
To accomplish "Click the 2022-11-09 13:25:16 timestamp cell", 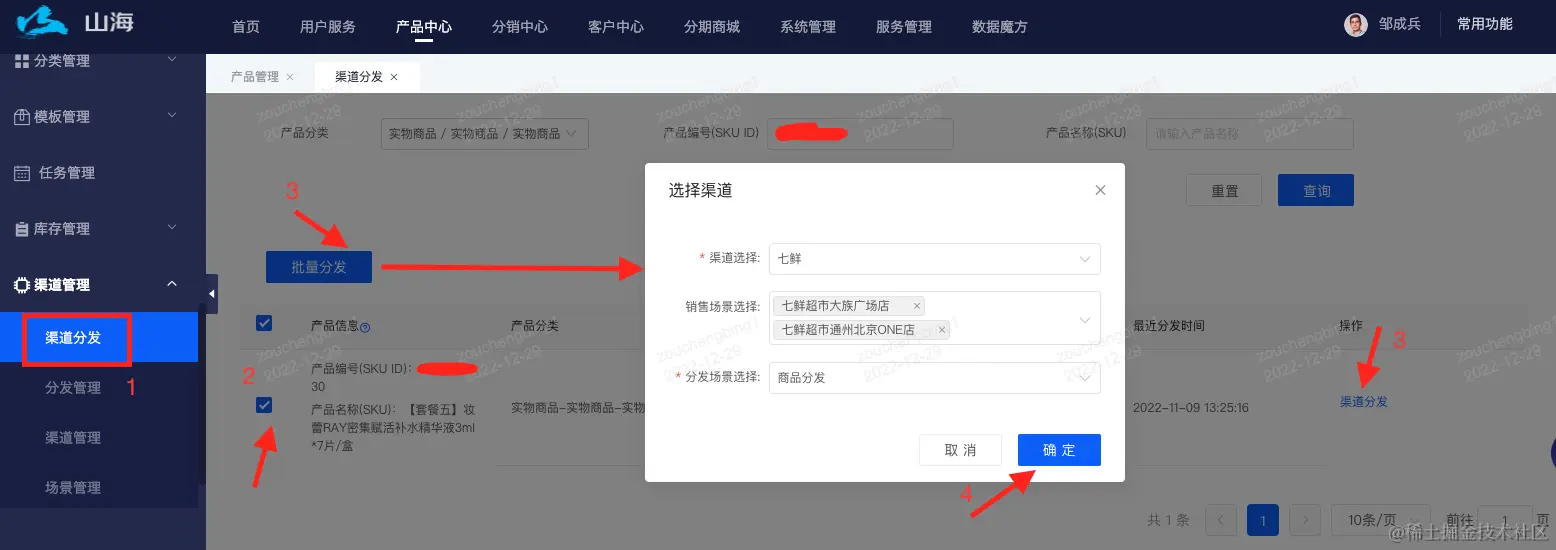I will [1190, 408].
